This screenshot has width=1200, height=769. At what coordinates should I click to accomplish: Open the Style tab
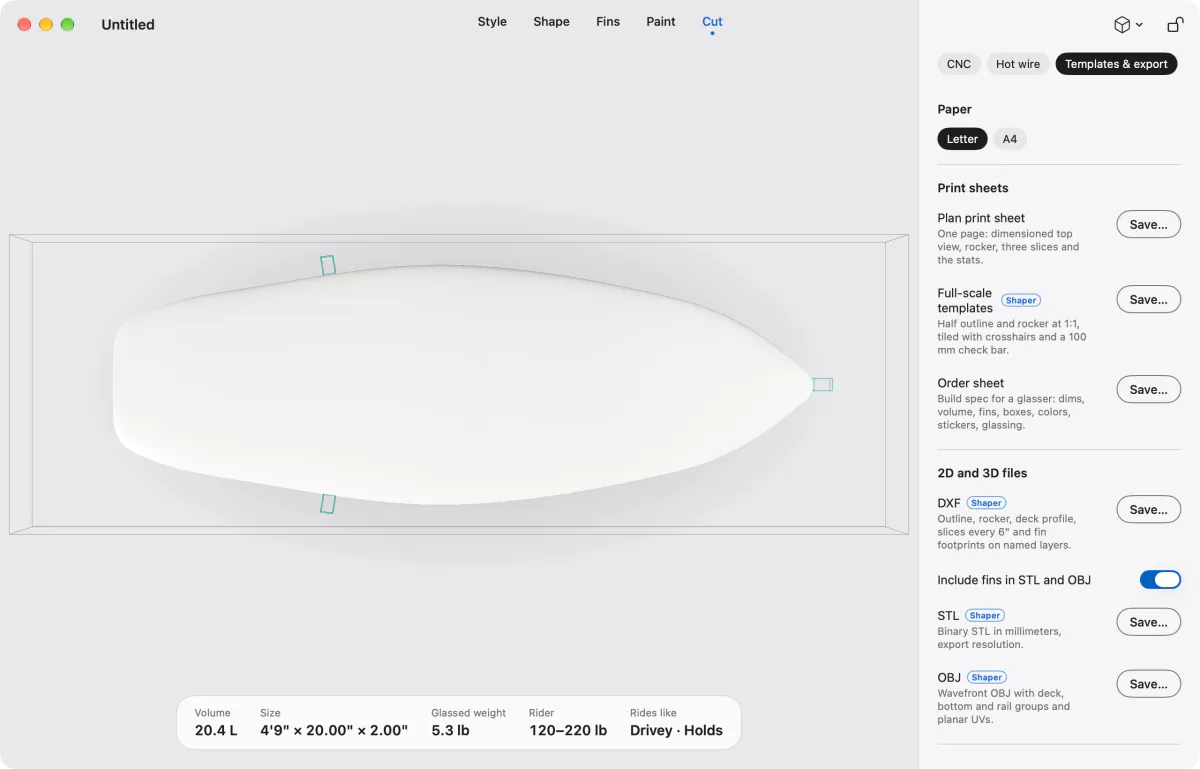[x=492, y=22]
